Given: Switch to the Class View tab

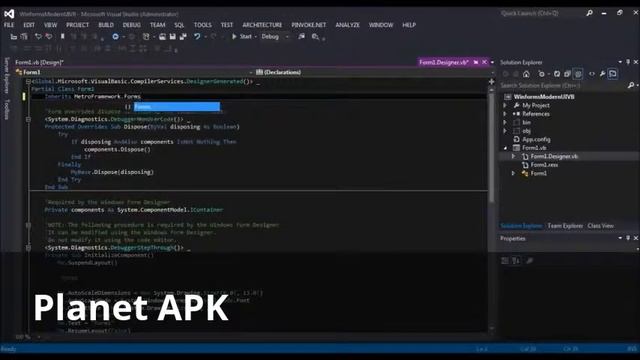Looking at the screenshot, I should pyautogui.click(x=600, y=226).
